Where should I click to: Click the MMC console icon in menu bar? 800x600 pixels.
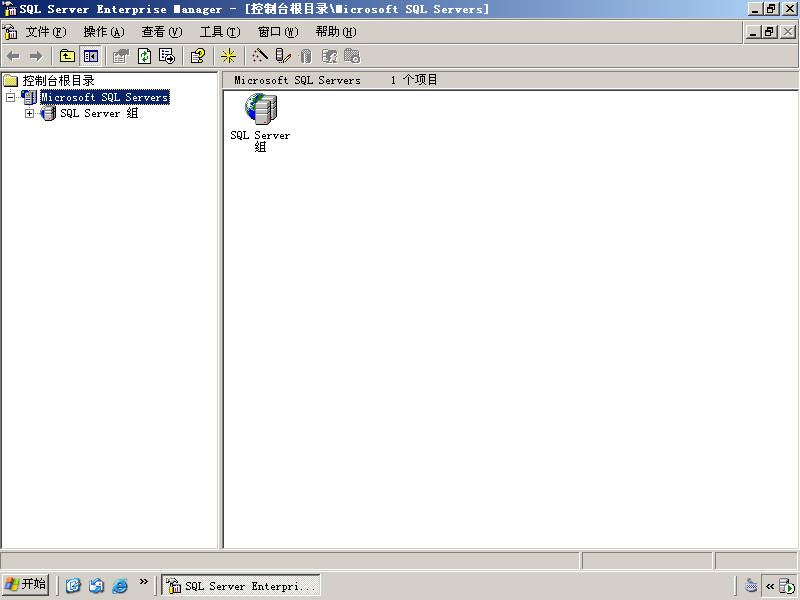pos(10,32)
